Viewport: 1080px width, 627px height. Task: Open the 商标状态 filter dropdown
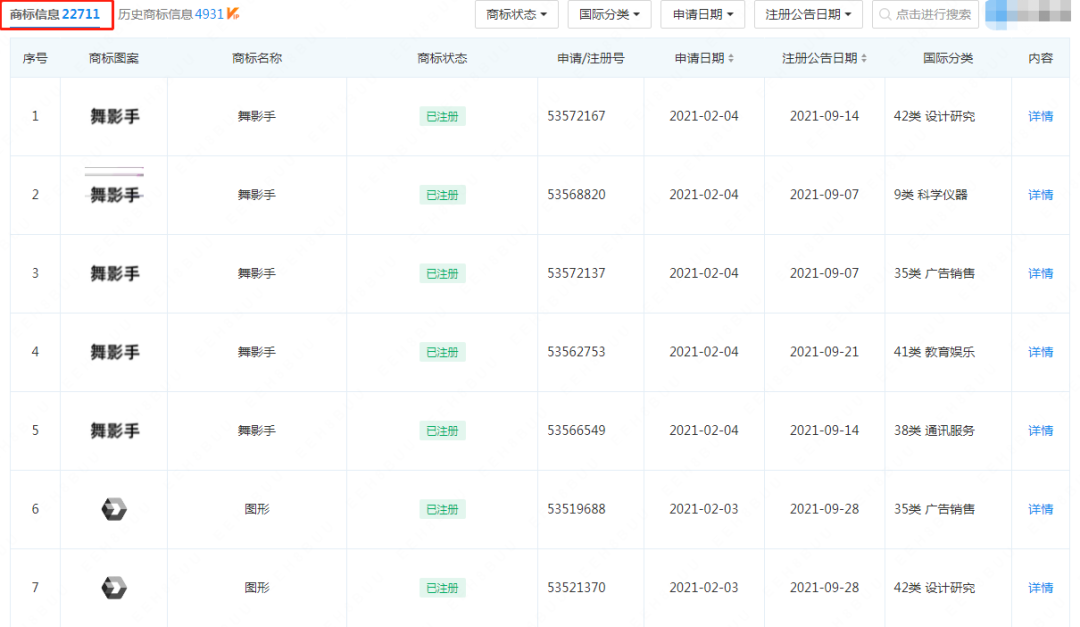click(x=516, y=14)
